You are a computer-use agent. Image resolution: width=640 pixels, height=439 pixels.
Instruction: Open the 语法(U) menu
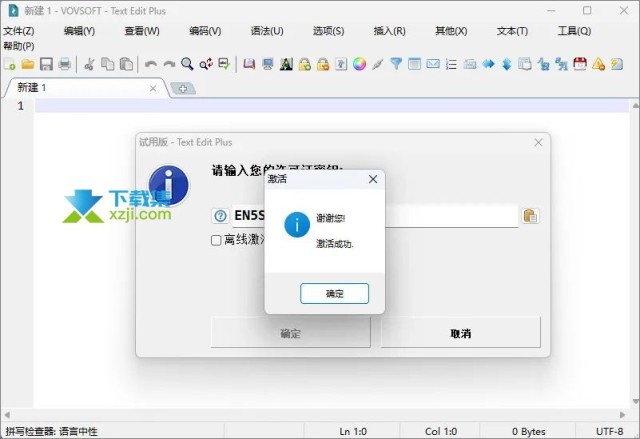tap(267, 31)
